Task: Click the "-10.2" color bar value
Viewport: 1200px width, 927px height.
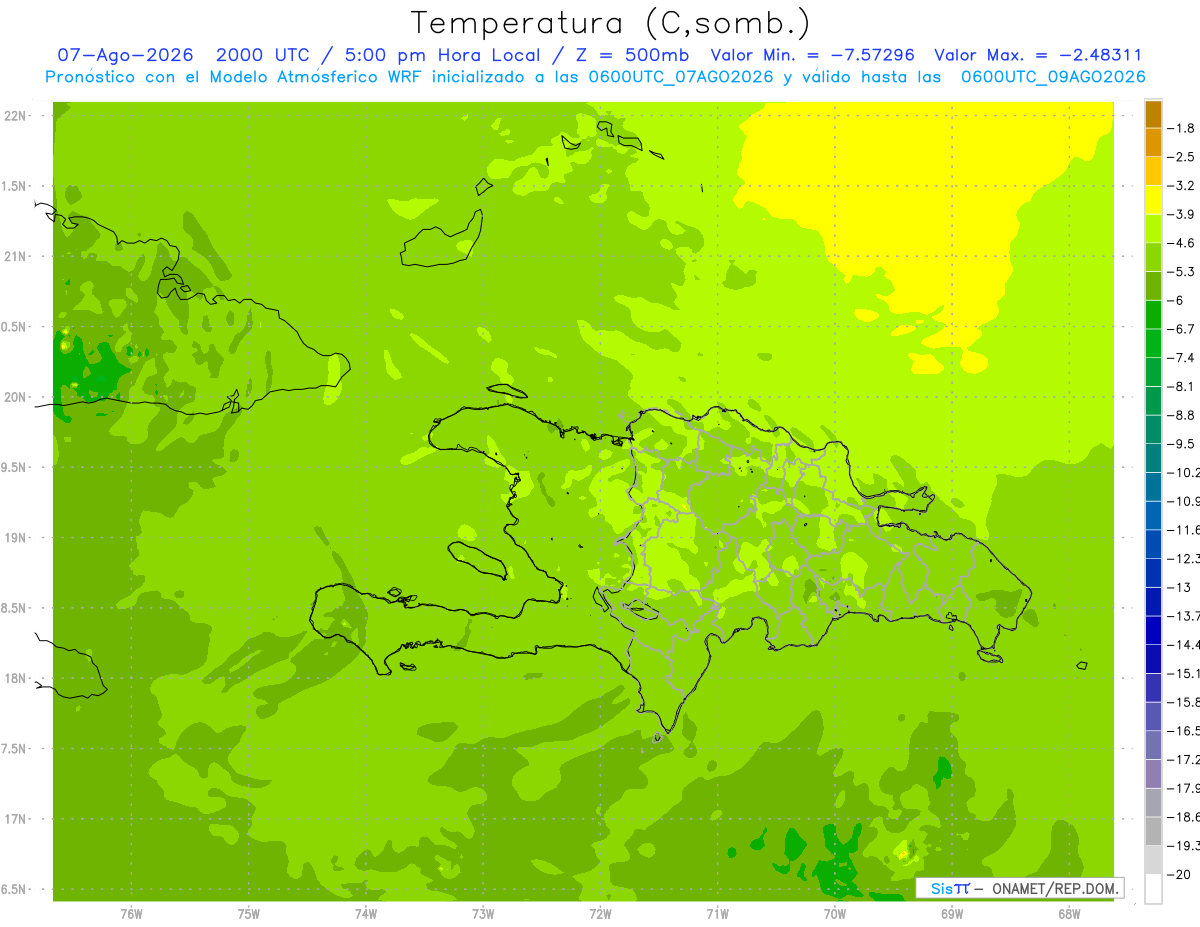Action: pos(1182,473)
